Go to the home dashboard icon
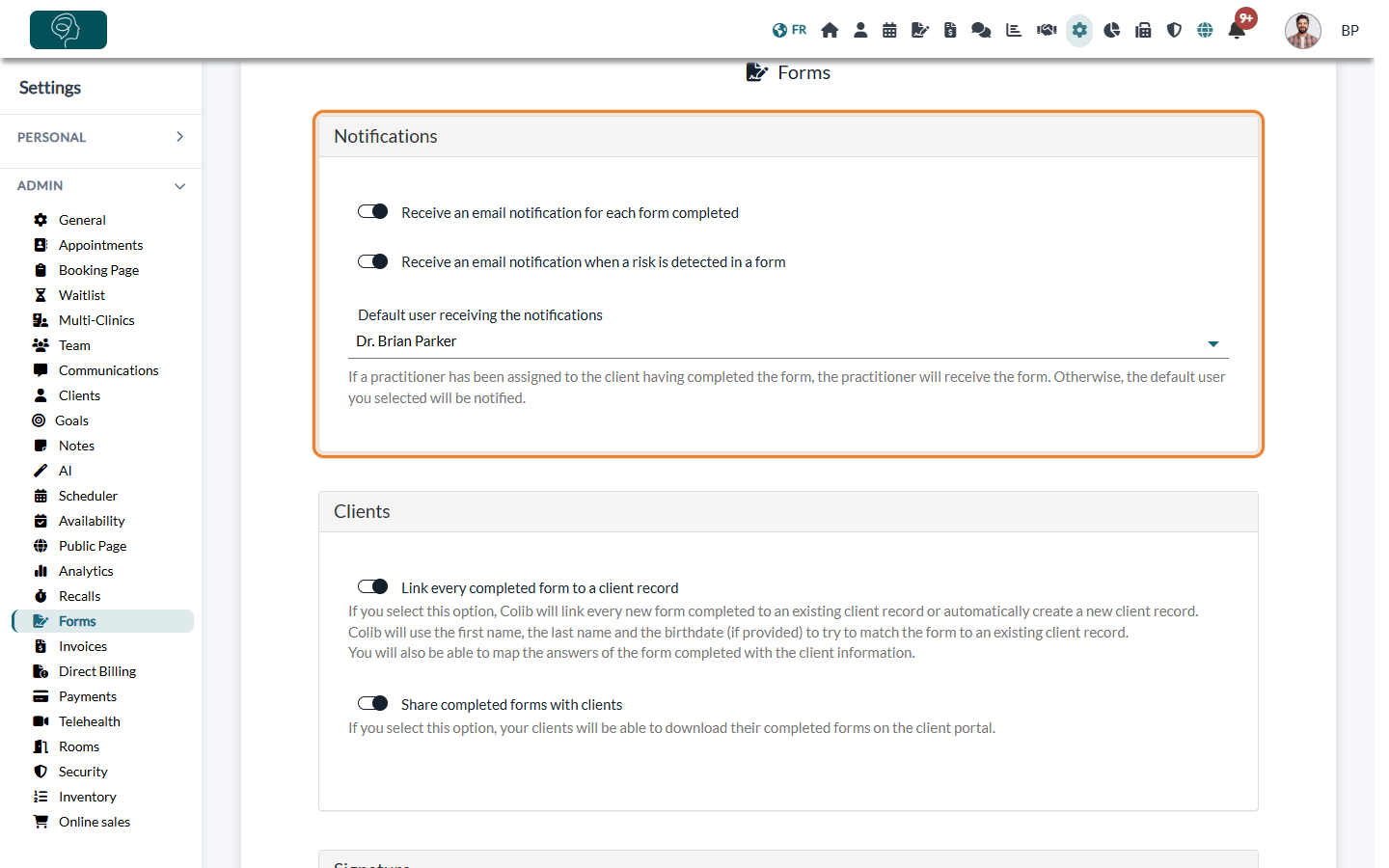Screen dimensions: 1389x868 [x=830, y=30]
